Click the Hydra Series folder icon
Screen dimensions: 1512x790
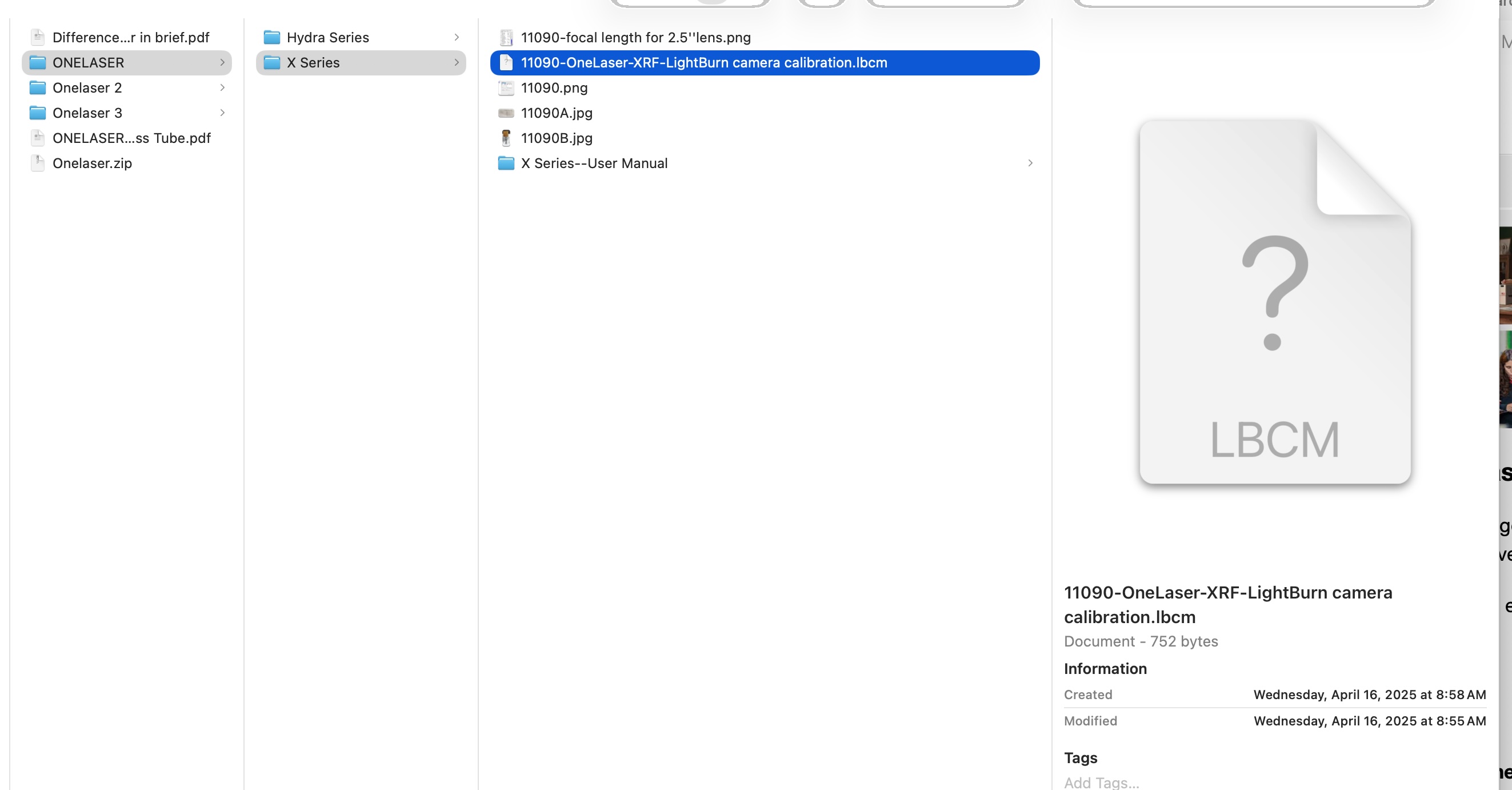[272, 37]
